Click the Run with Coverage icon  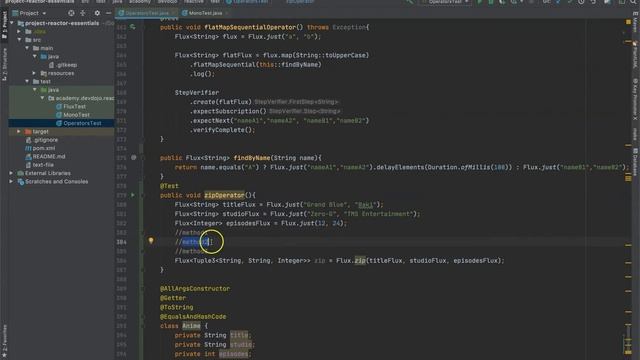coord(502,2)
